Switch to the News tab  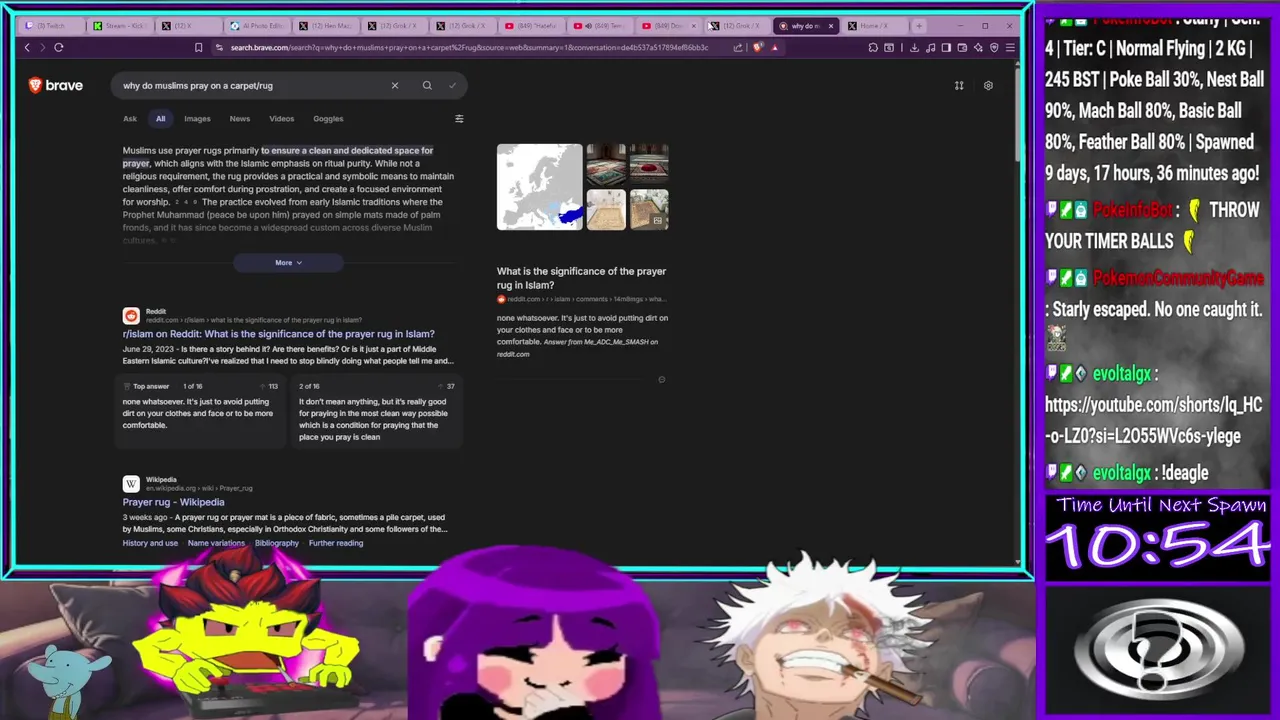240,118
